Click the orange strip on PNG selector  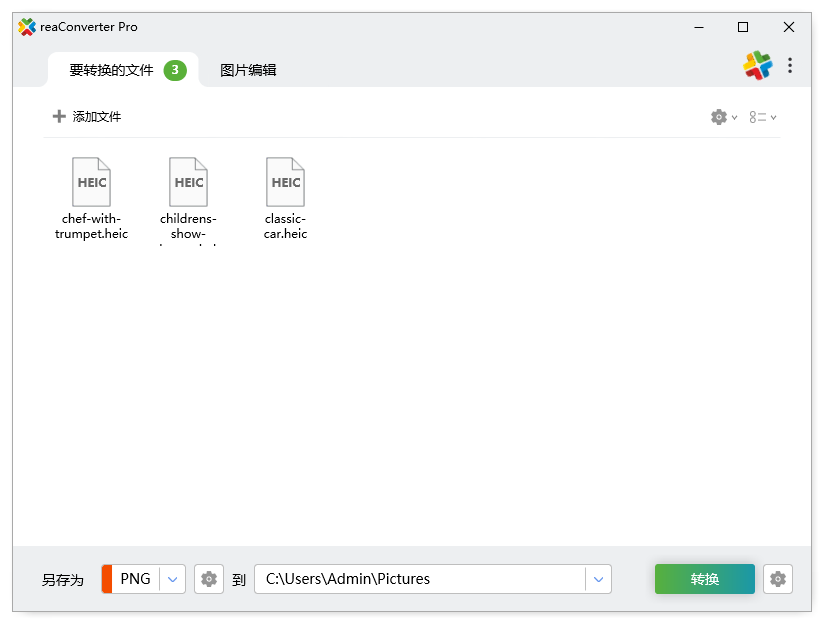click(x=106, y=579)
